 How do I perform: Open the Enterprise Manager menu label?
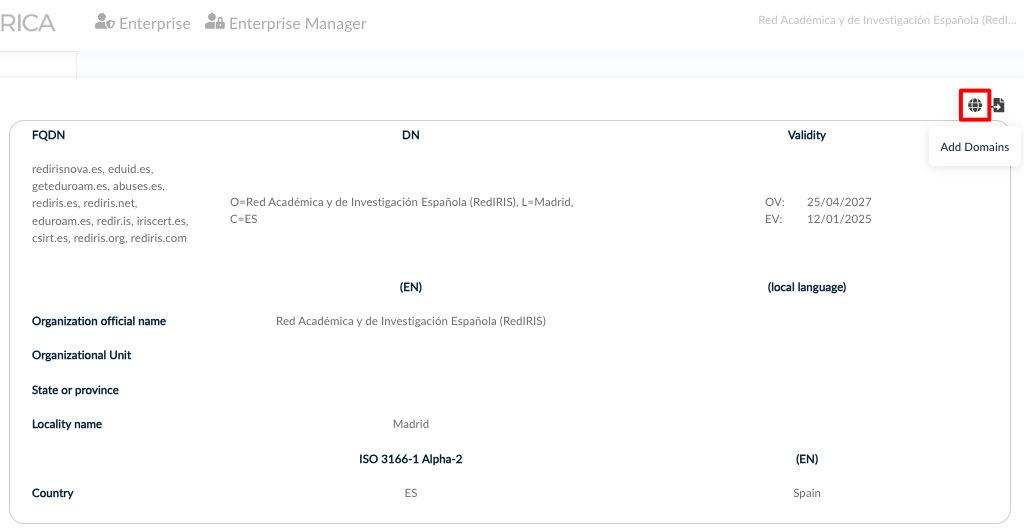click(x=297, y=23)
